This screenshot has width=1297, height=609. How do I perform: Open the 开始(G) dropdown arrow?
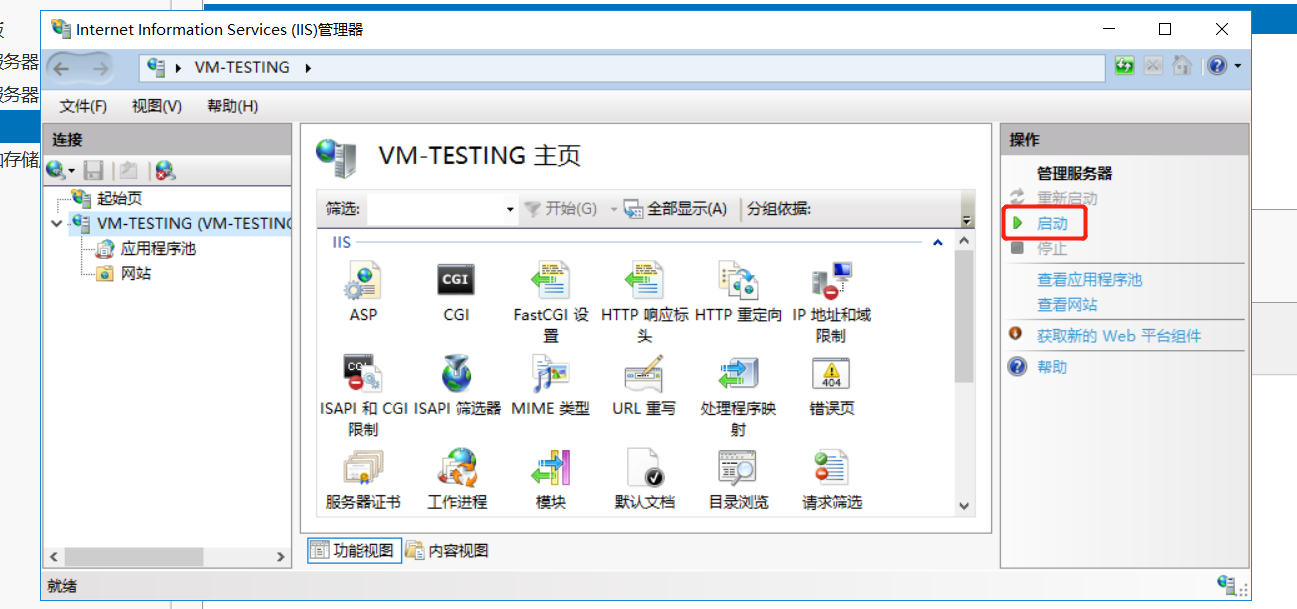coord(614,209)
